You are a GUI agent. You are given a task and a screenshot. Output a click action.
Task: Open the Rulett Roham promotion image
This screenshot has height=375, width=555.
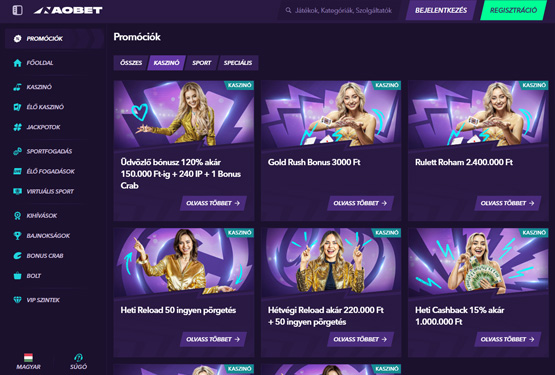(x=478, y=113)
